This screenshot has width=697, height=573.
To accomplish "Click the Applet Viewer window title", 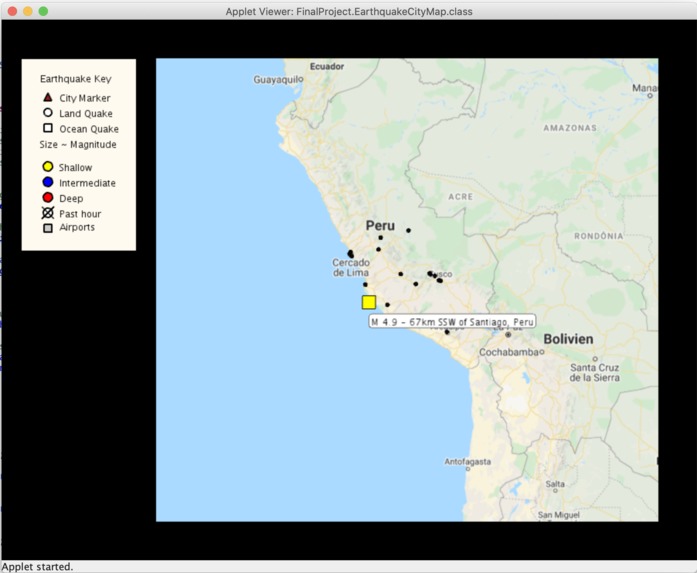I will tap(349, 12).
